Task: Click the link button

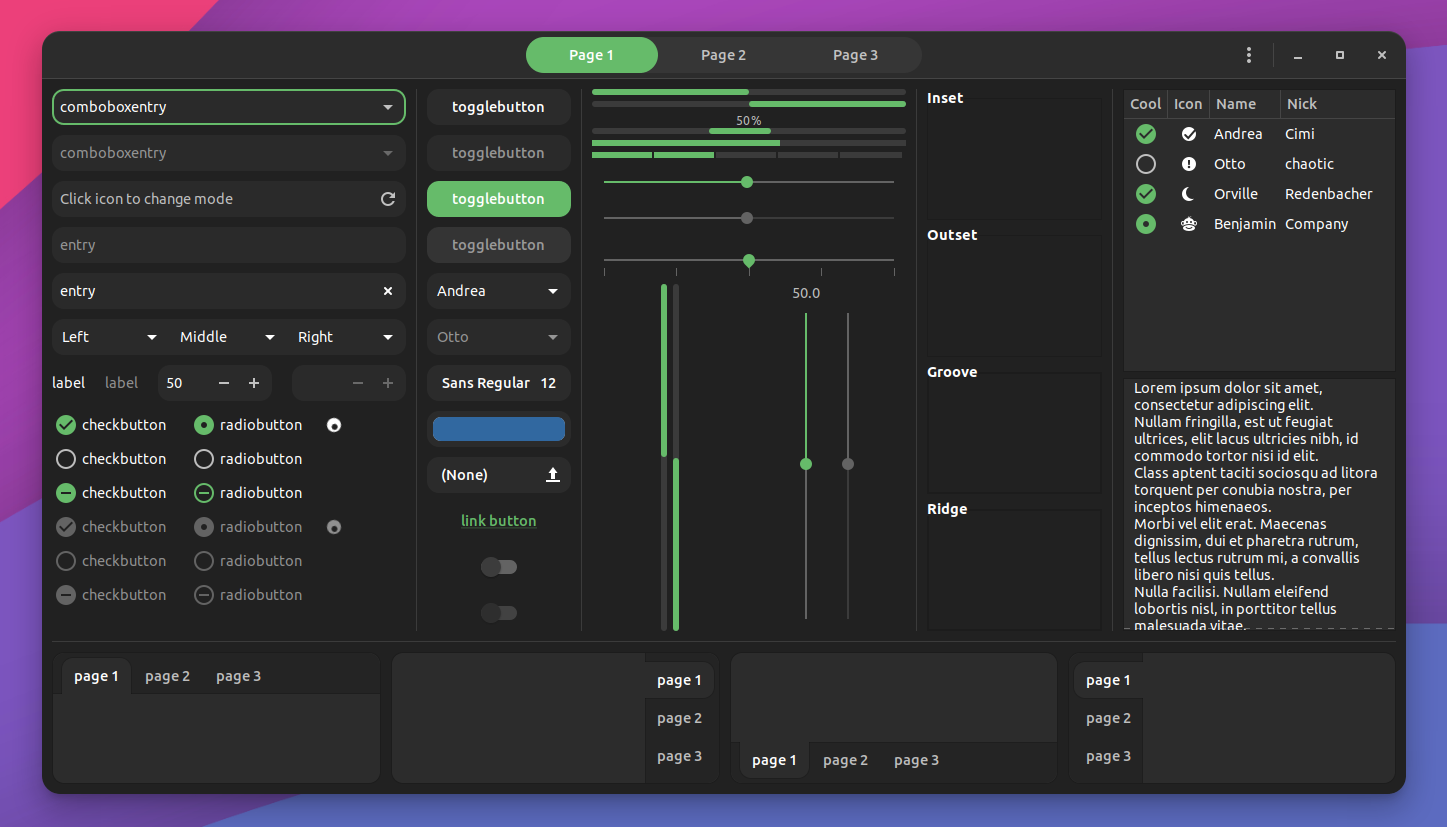Action: coord(498,520)
